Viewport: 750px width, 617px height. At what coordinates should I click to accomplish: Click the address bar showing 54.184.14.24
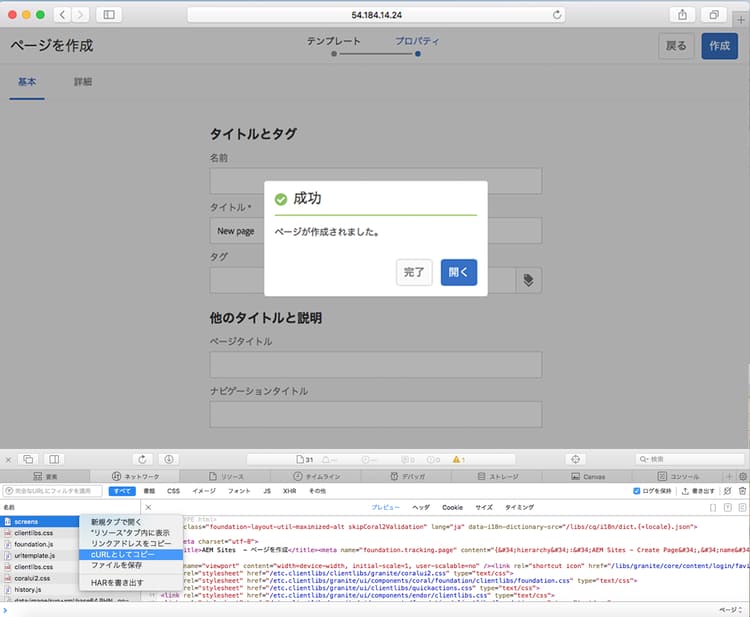tap(376, 15)
